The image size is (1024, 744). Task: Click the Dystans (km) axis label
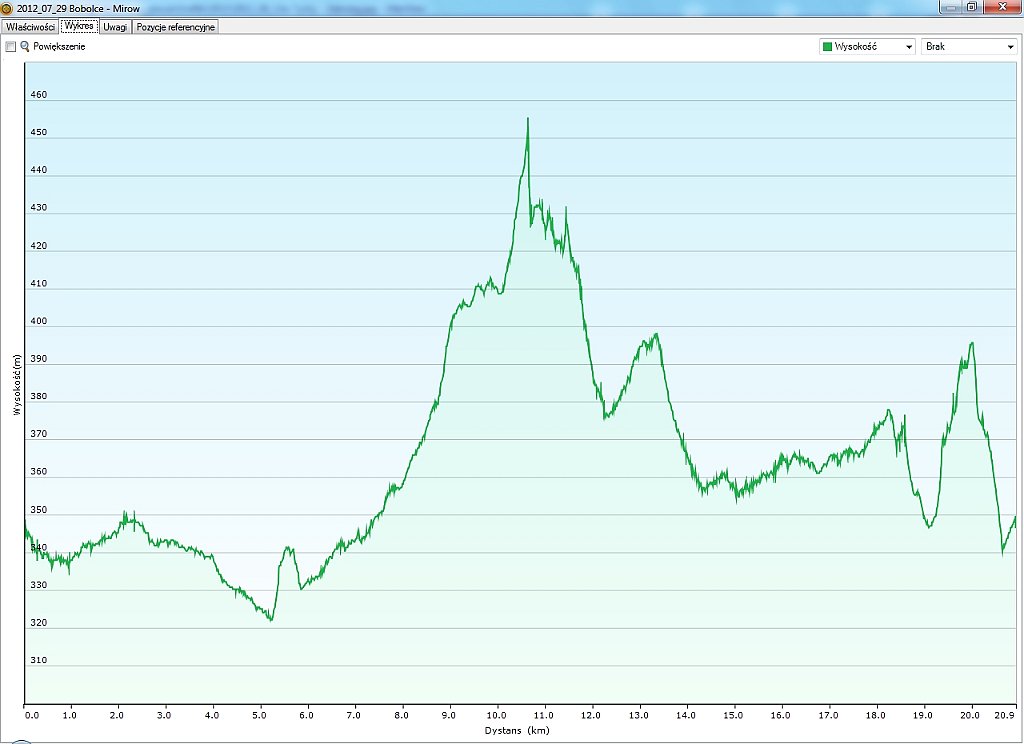(519, 730)
